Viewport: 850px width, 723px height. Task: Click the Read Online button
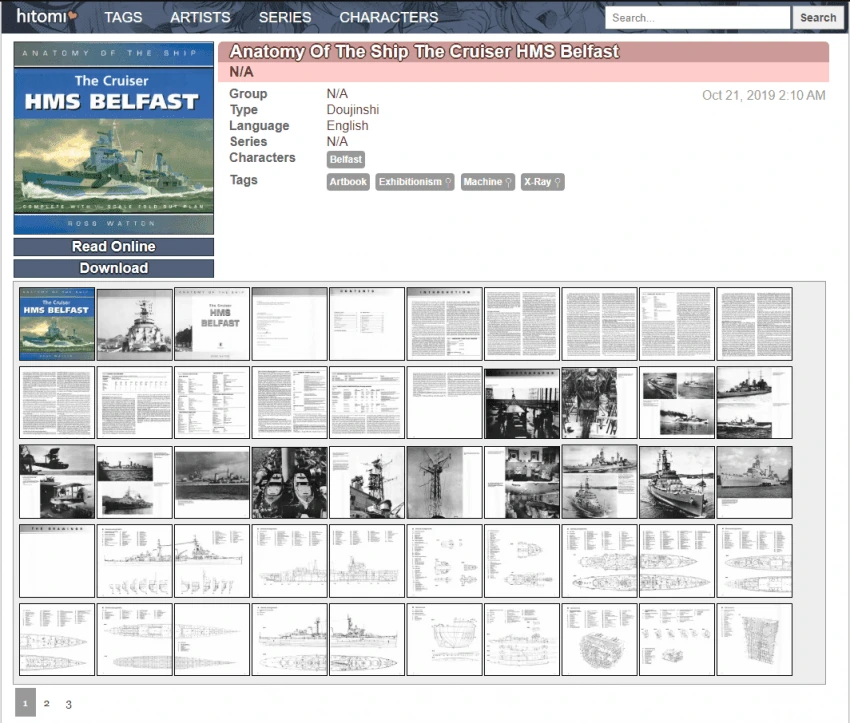point(114,247)
